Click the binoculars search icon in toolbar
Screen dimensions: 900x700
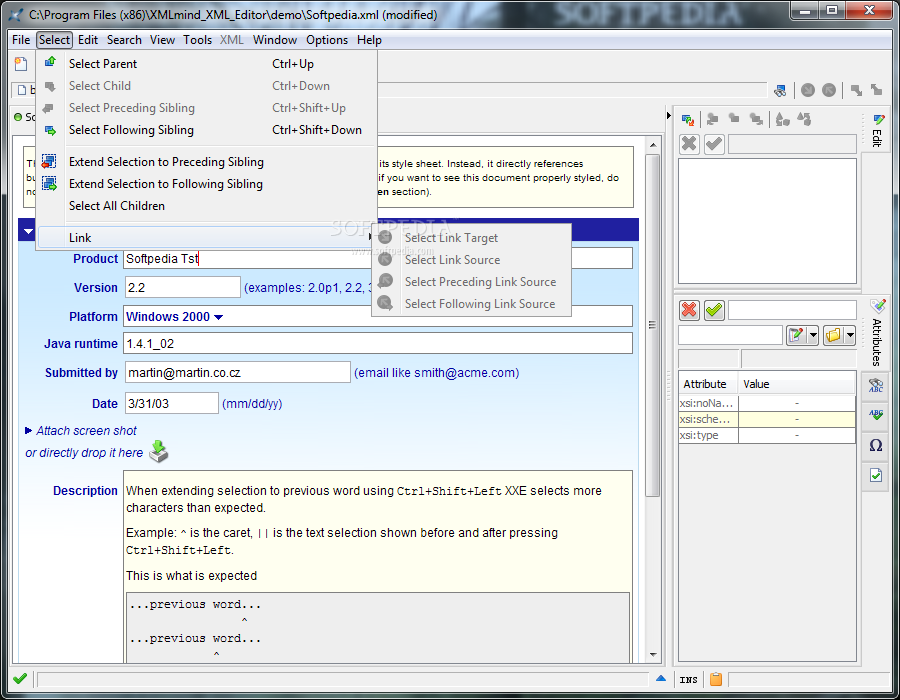779,90
